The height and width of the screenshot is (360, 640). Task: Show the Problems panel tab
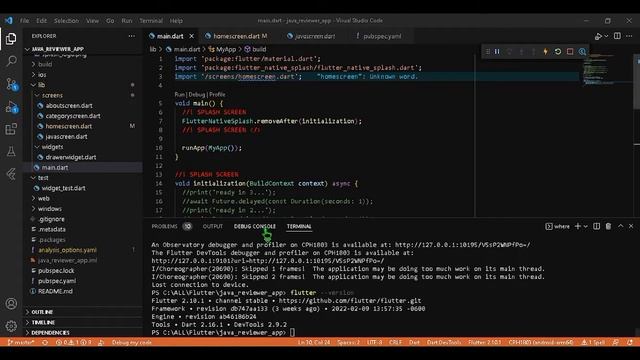click(164, 226)
